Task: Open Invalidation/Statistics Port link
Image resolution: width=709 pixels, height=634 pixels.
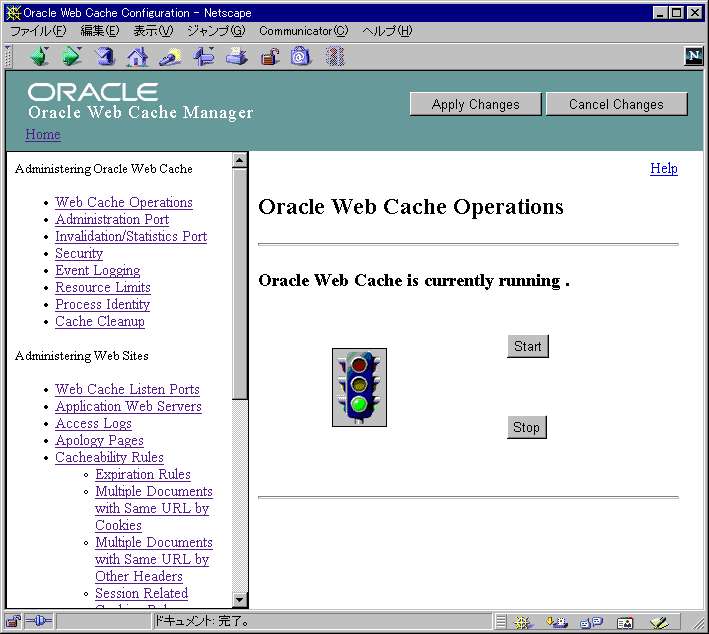Action: click(131, 237)
